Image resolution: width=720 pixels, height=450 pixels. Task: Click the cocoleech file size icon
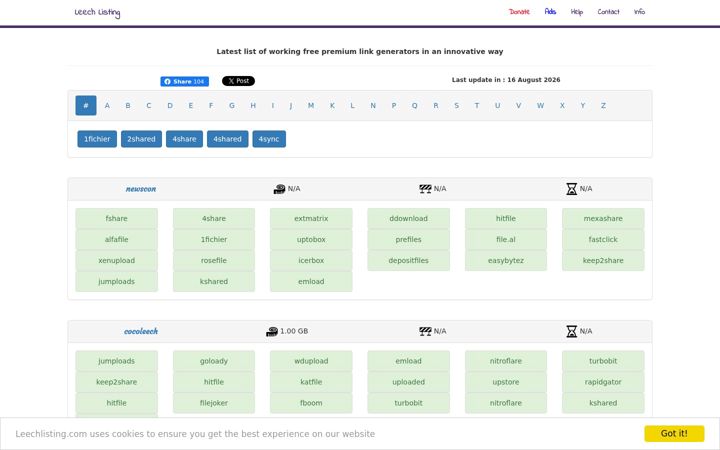pyautogui.click(x=272, y=331)
